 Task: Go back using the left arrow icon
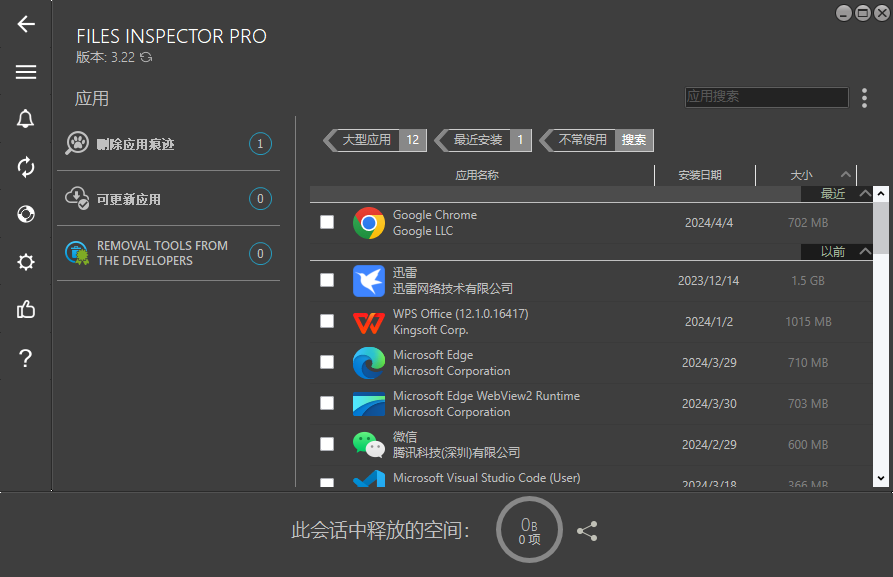[x=26, y=24]
